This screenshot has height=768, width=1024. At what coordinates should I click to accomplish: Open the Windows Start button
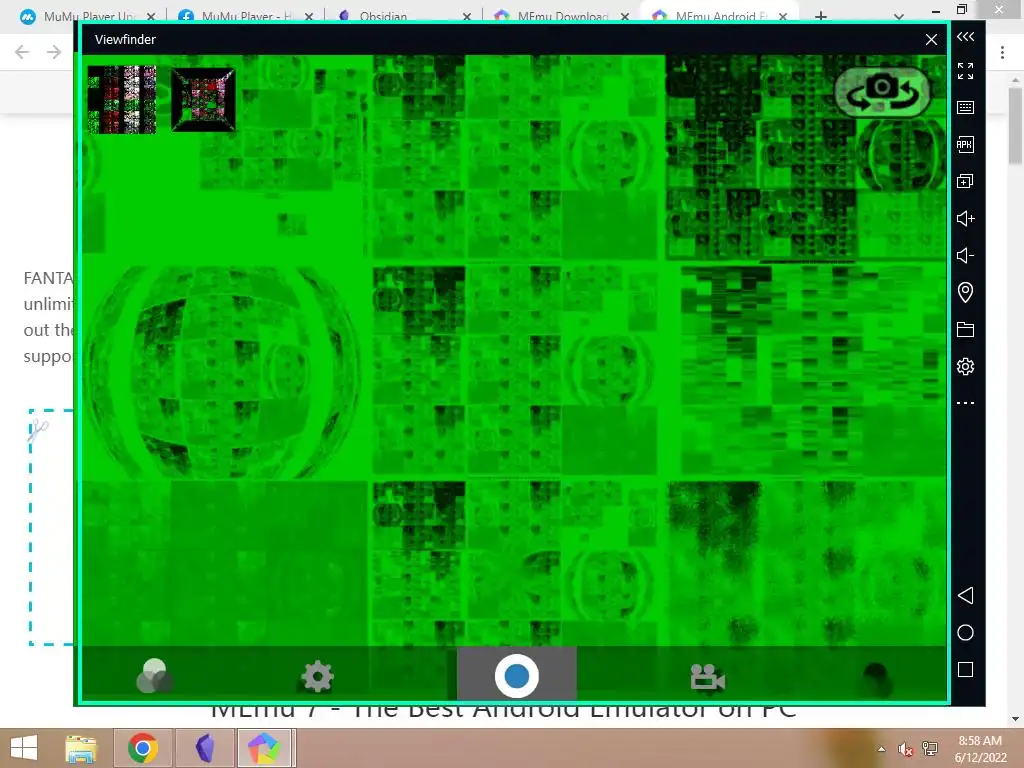(x=24, y=748)
